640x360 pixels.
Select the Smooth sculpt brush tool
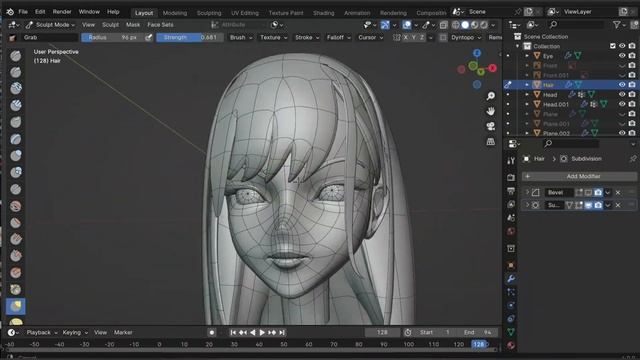(x=16, y=206)
